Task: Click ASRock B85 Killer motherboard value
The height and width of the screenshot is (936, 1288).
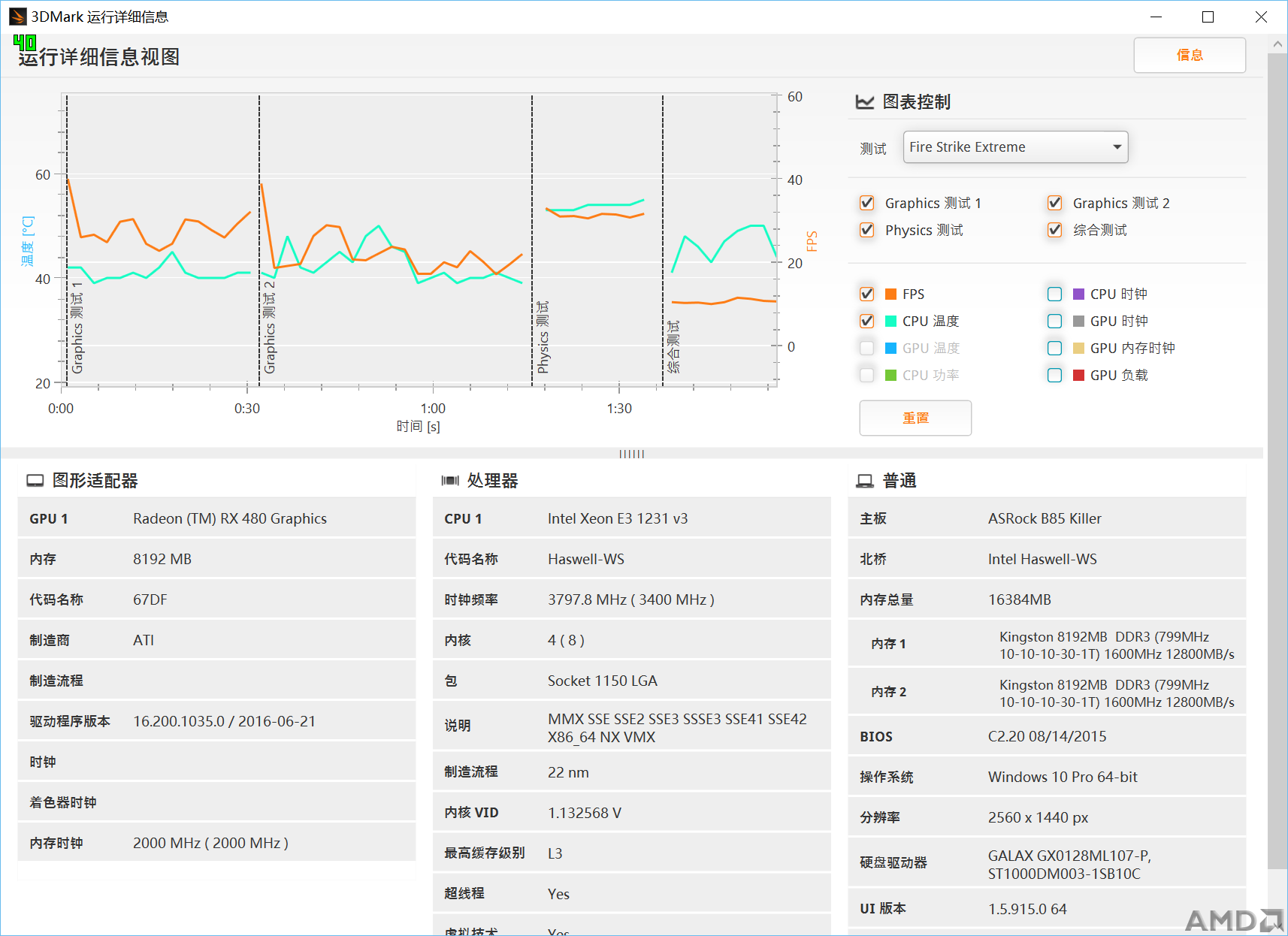Action: (1045, 519)
